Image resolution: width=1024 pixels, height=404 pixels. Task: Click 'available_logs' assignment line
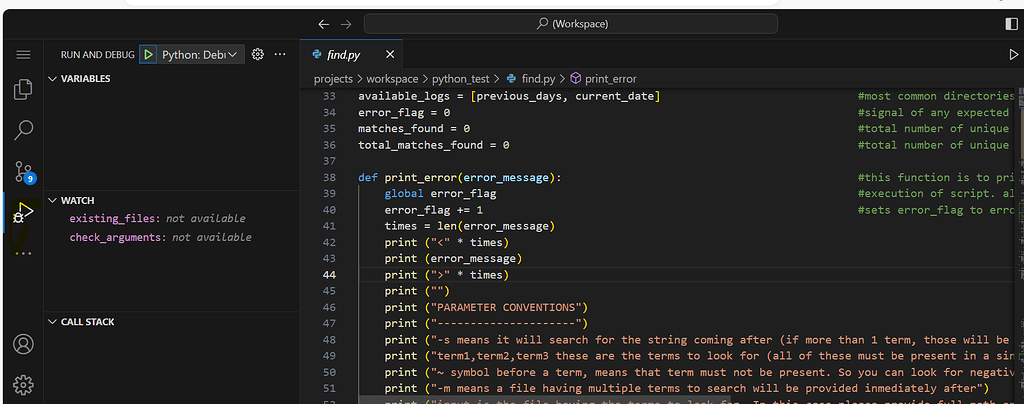[509, 97]
